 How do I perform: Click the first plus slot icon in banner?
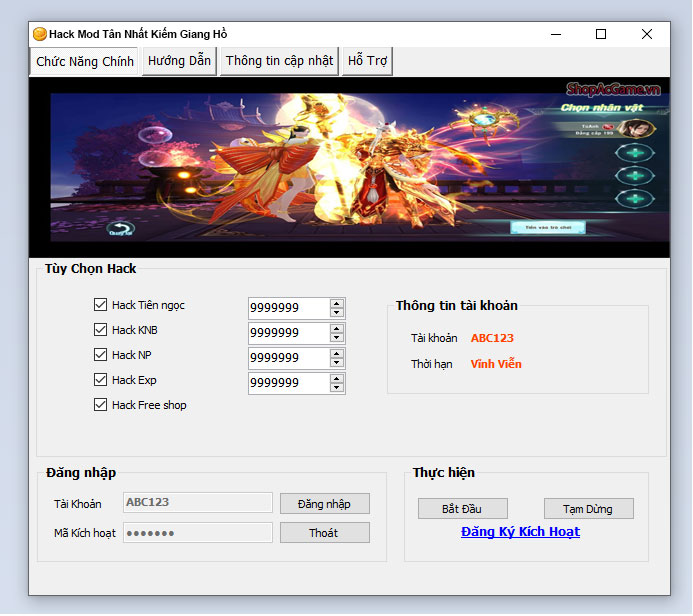[635, 153]
